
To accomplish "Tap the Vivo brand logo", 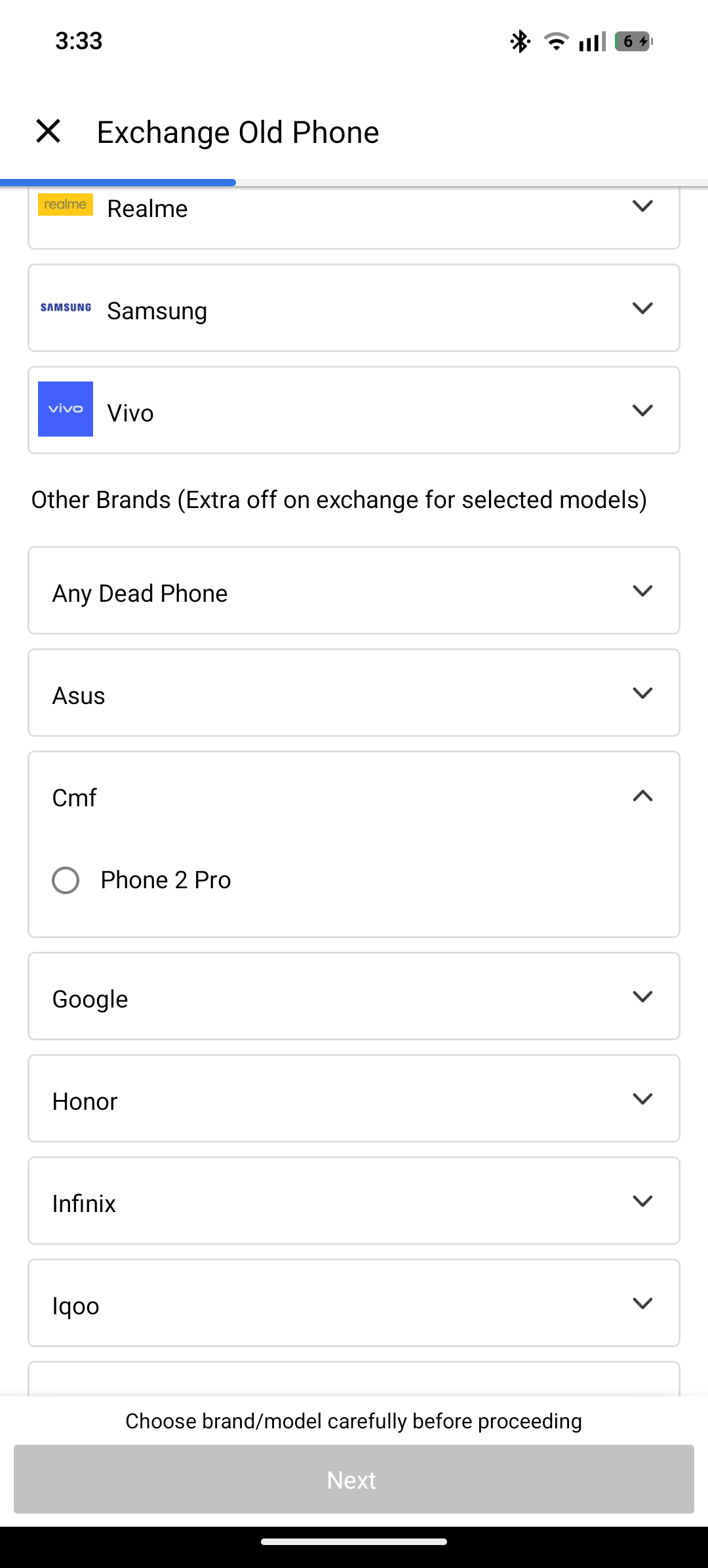I will [x=66, y=409].
